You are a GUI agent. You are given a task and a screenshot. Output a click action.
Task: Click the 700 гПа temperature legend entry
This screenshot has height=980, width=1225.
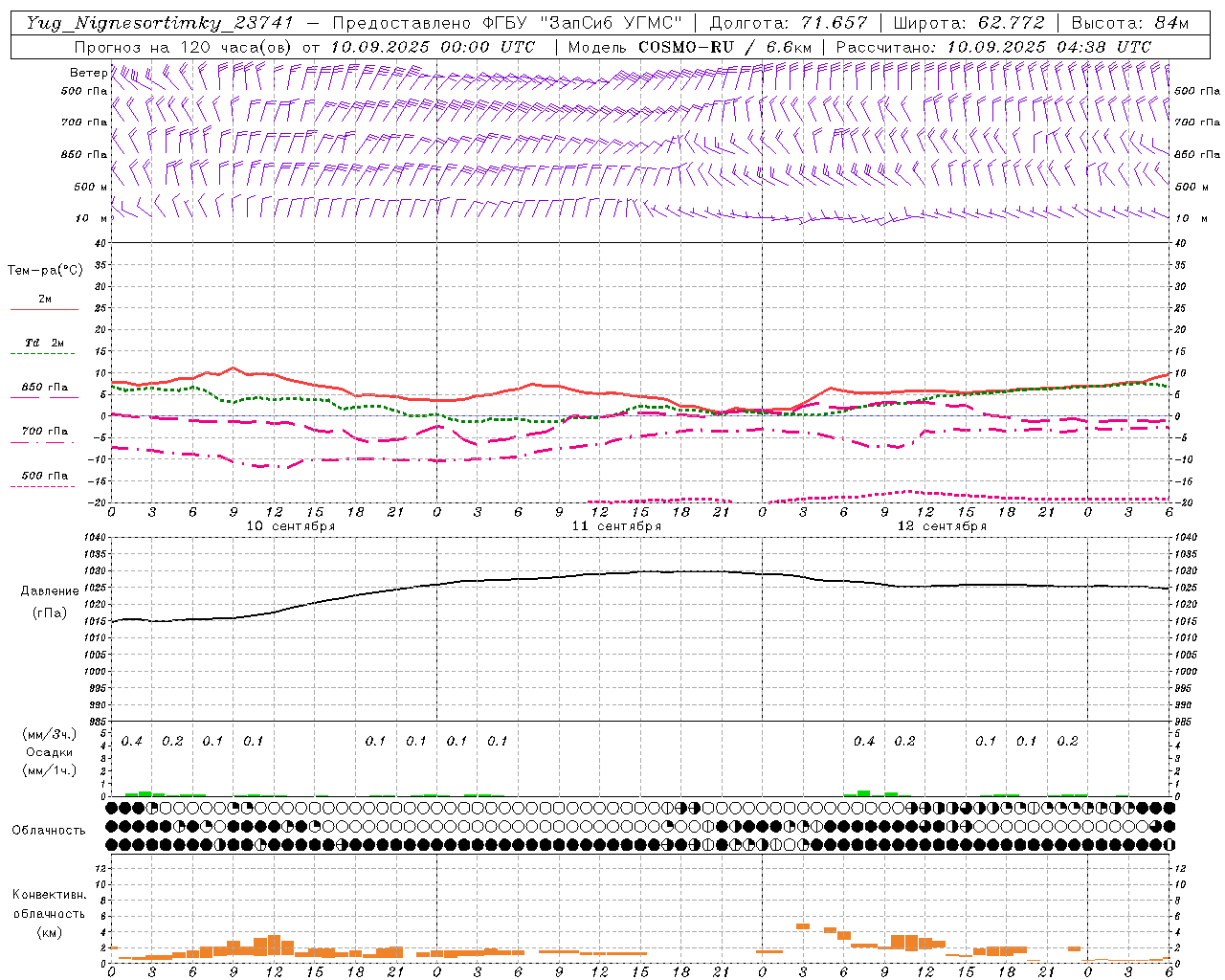pos(44,432)
